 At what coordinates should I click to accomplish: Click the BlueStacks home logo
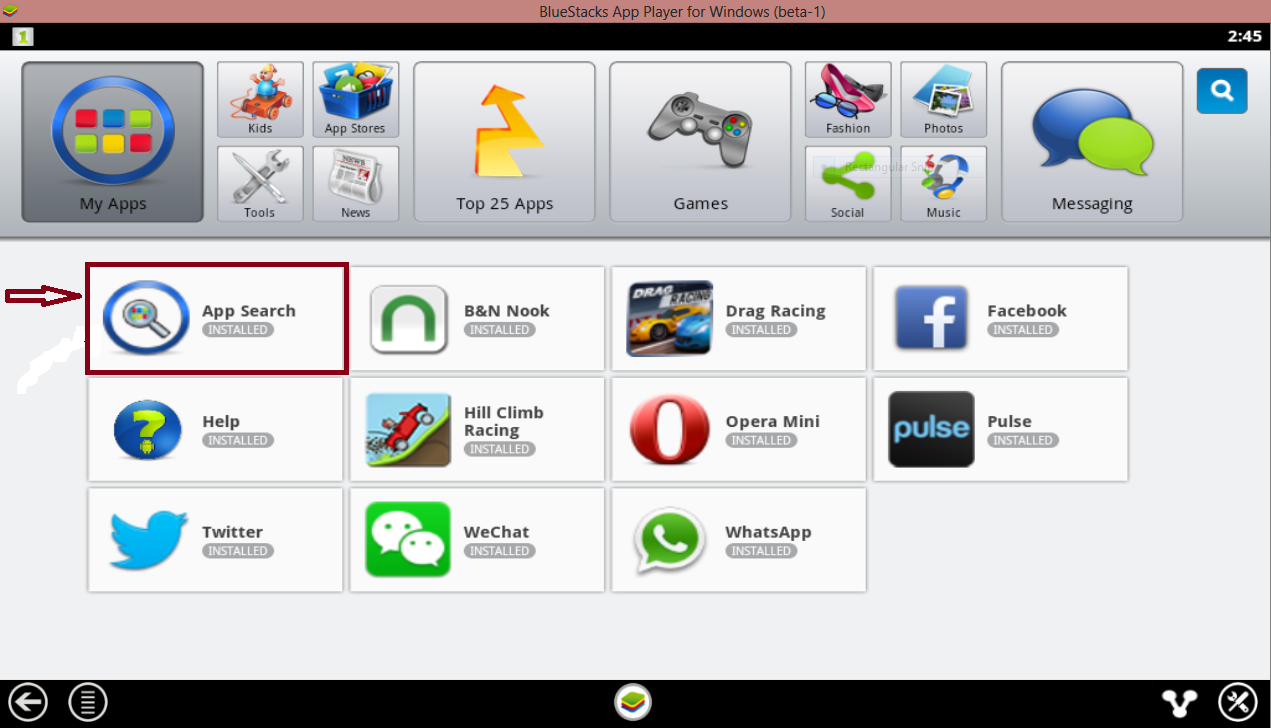coord(633,702)
